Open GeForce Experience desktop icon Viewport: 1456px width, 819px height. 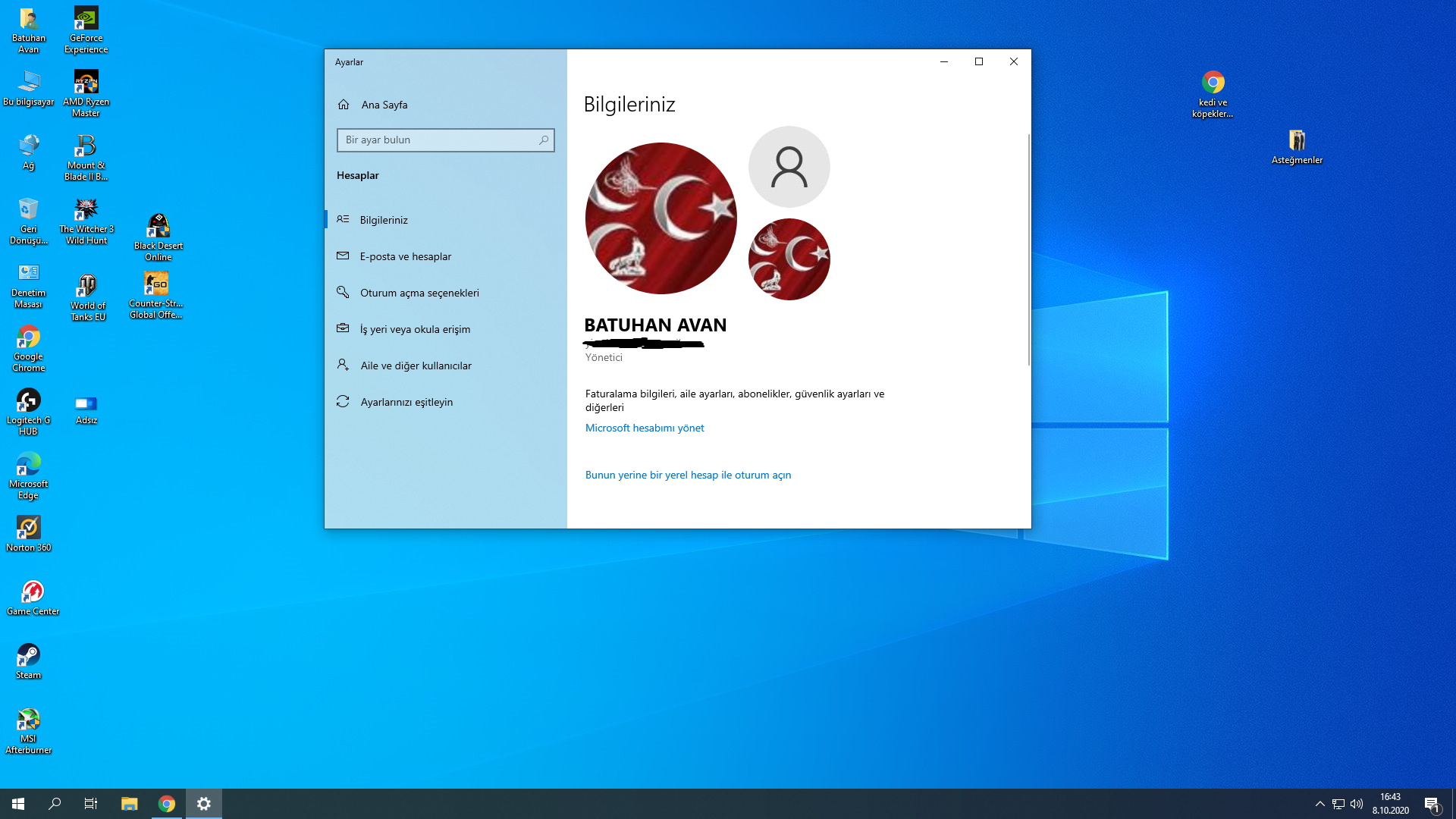coord(86,19)
